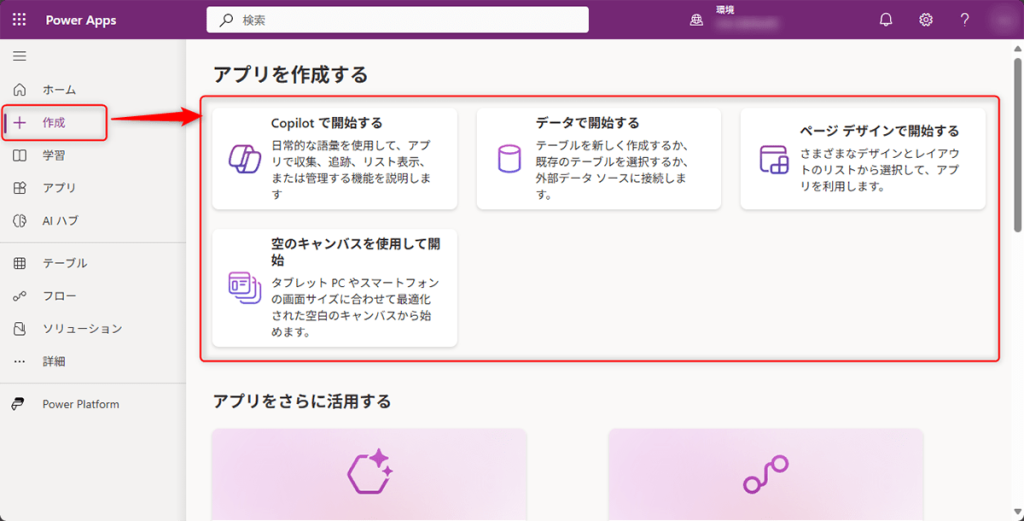1024x521 pixels.
Task: Open テーブル in sidebar
Action: [x=65, y=263]
